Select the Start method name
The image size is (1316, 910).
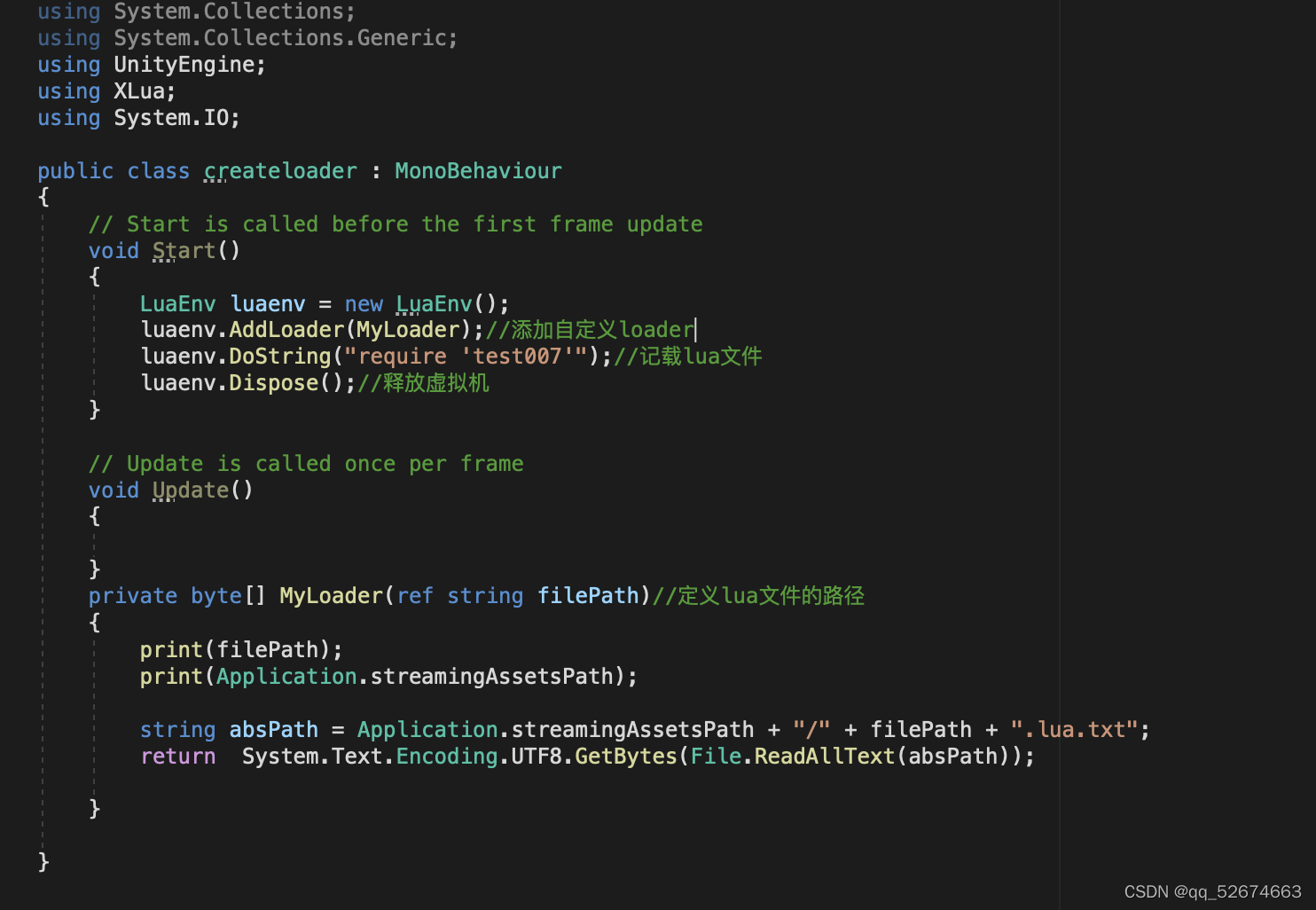(183, 250)
